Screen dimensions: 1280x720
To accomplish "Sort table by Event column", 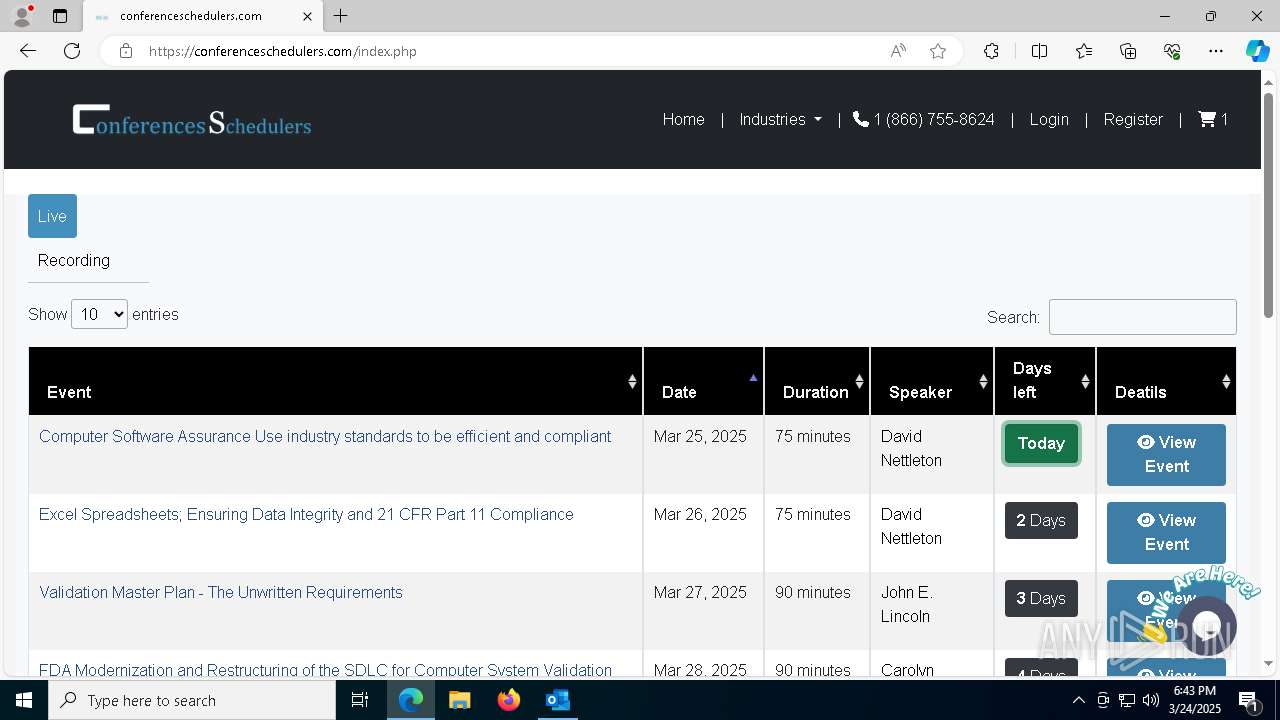I will pos(335,381).
